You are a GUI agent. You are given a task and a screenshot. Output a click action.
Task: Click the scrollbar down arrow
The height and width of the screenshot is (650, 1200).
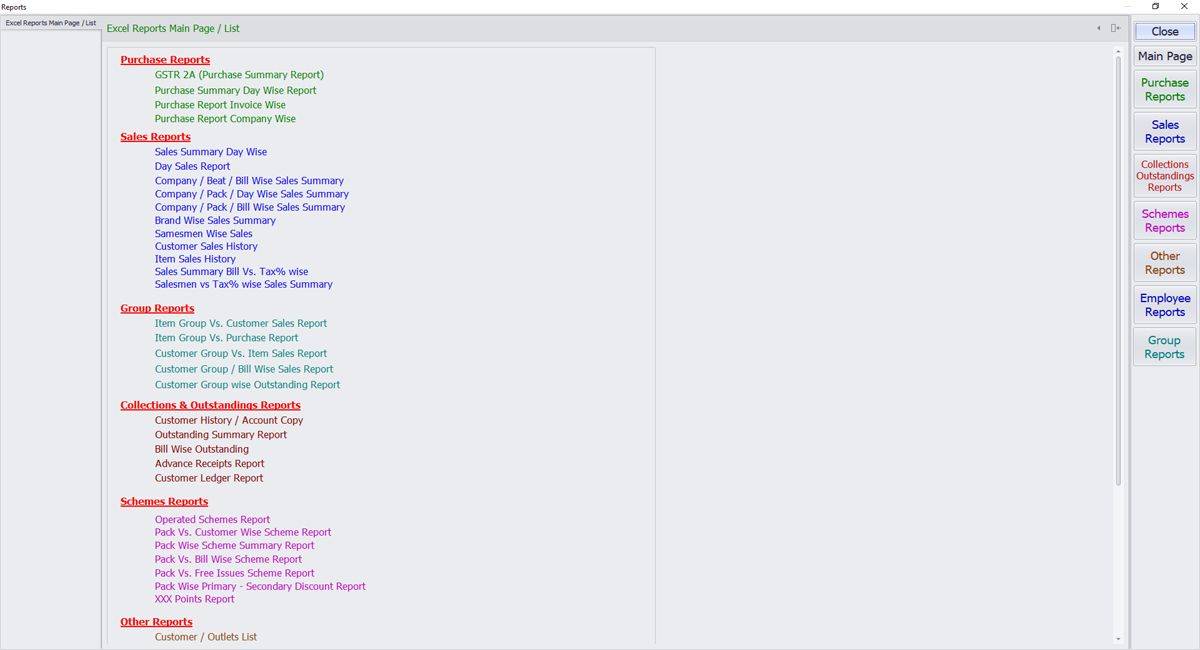1118,639
